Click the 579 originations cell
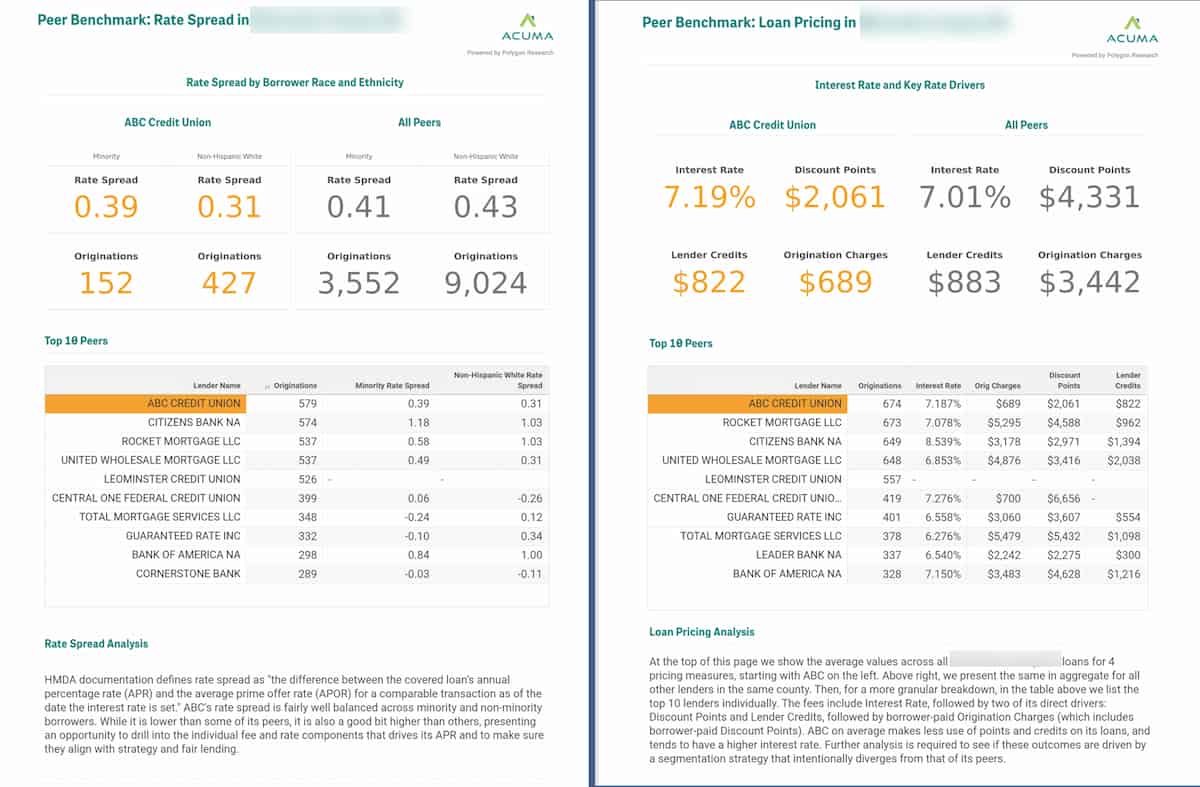This screenshot has height=787, width=1200. coord(307,403)
